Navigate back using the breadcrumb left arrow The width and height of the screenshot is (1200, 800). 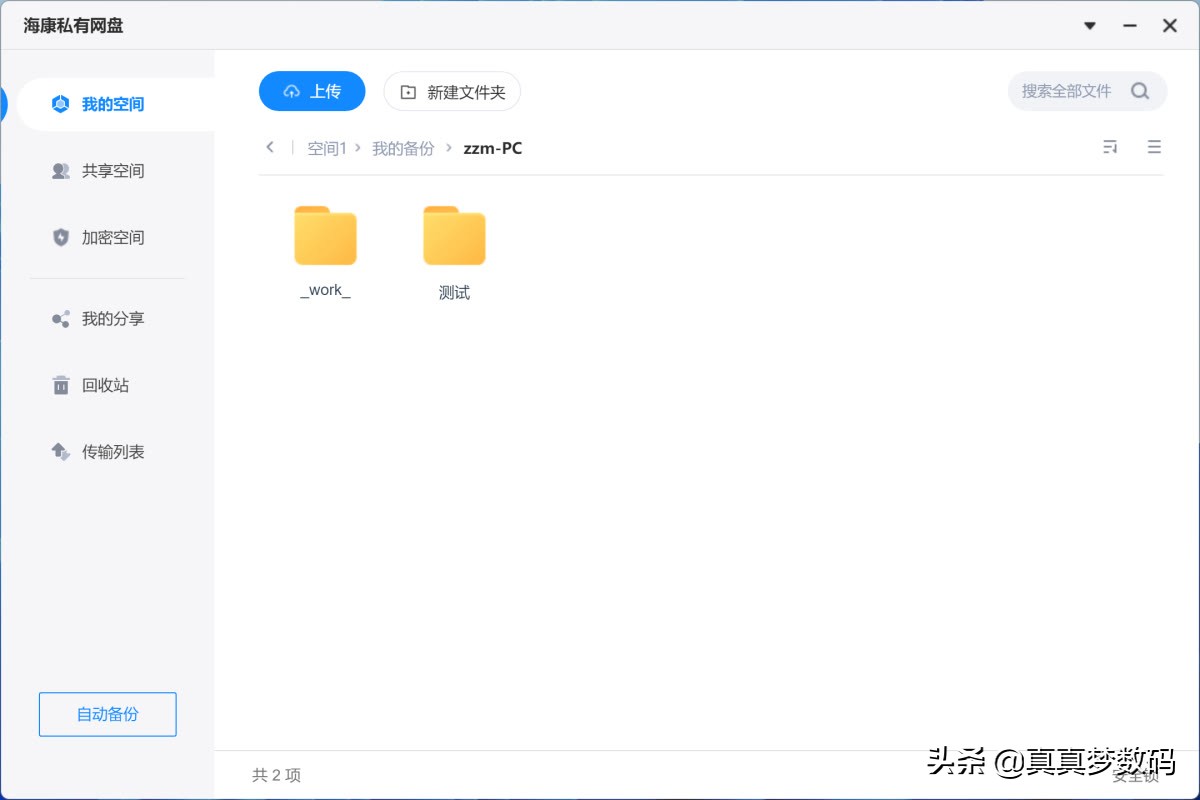[270, 147]
